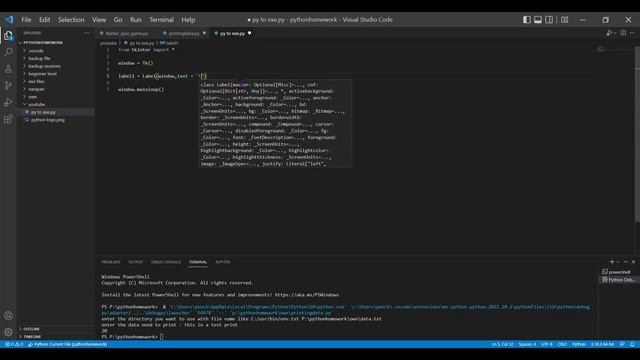Open Selection menu
The height and width of the screenshot is (360, 640).
(x=71, y=20)
